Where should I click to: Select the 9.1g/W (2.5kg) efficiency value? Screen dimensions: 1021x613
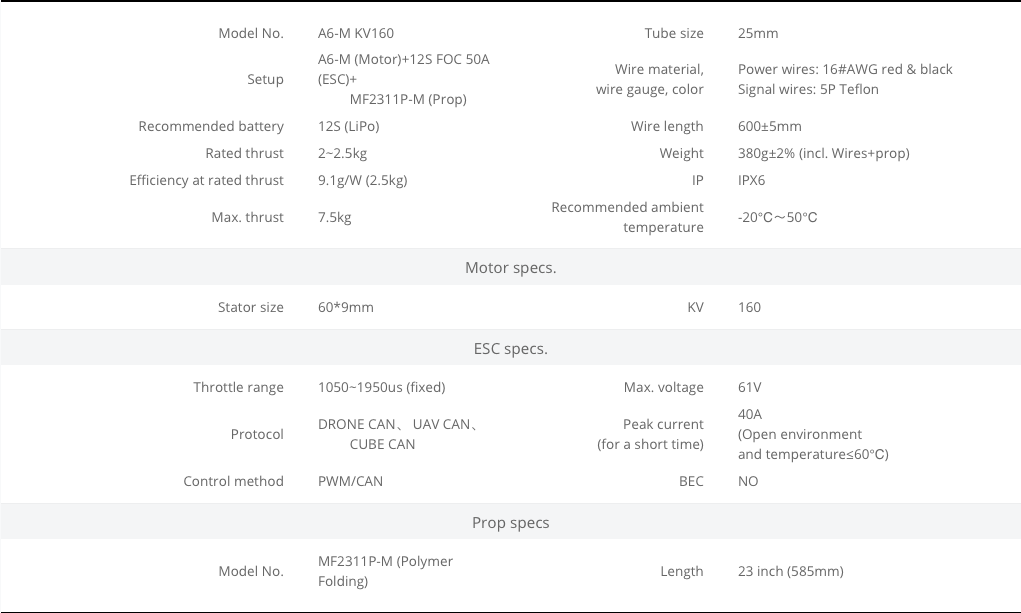coord(363,180)
